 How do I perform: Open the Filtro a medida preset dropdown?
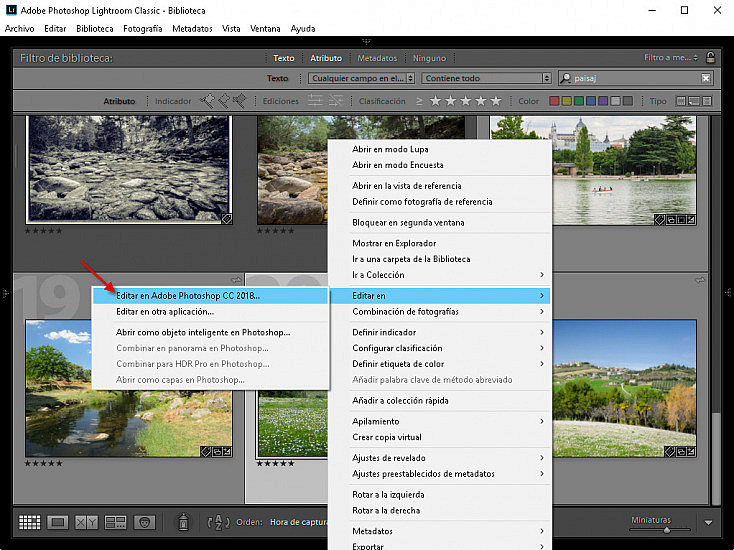tap(671, 58)
